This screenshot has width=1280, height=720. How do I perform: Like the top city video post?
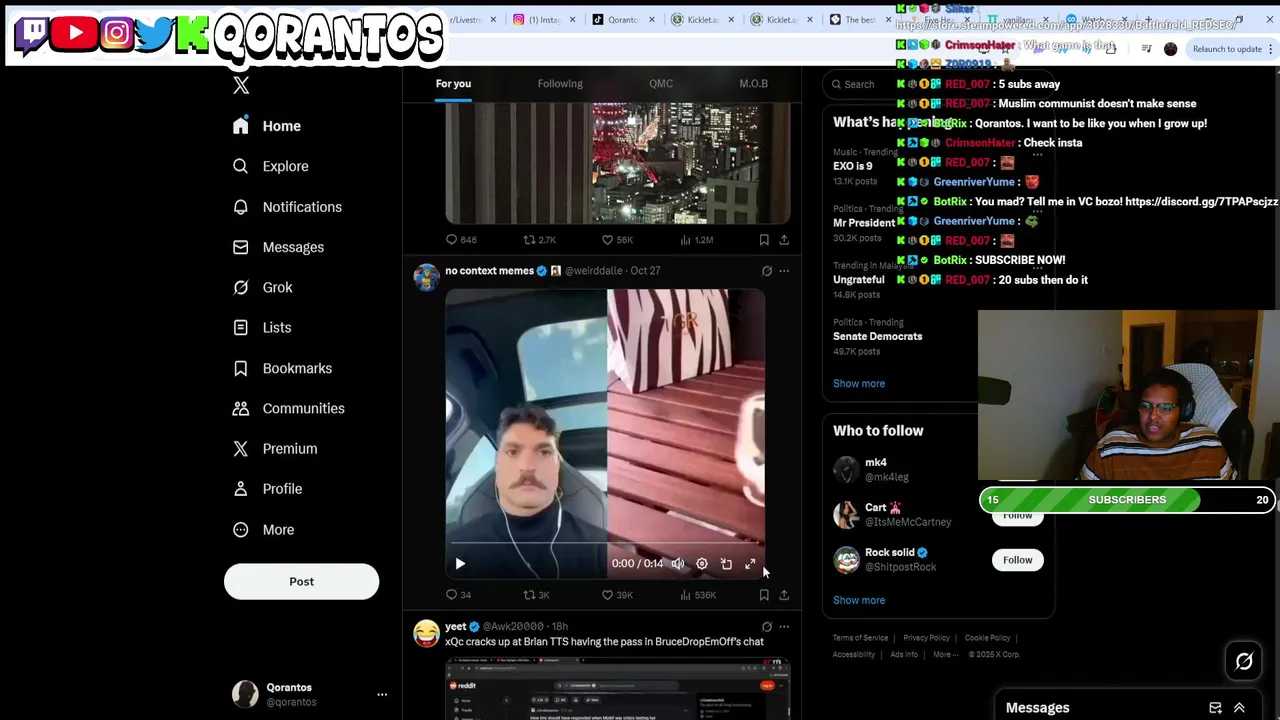pyautogui.click(x=616, y=240)
